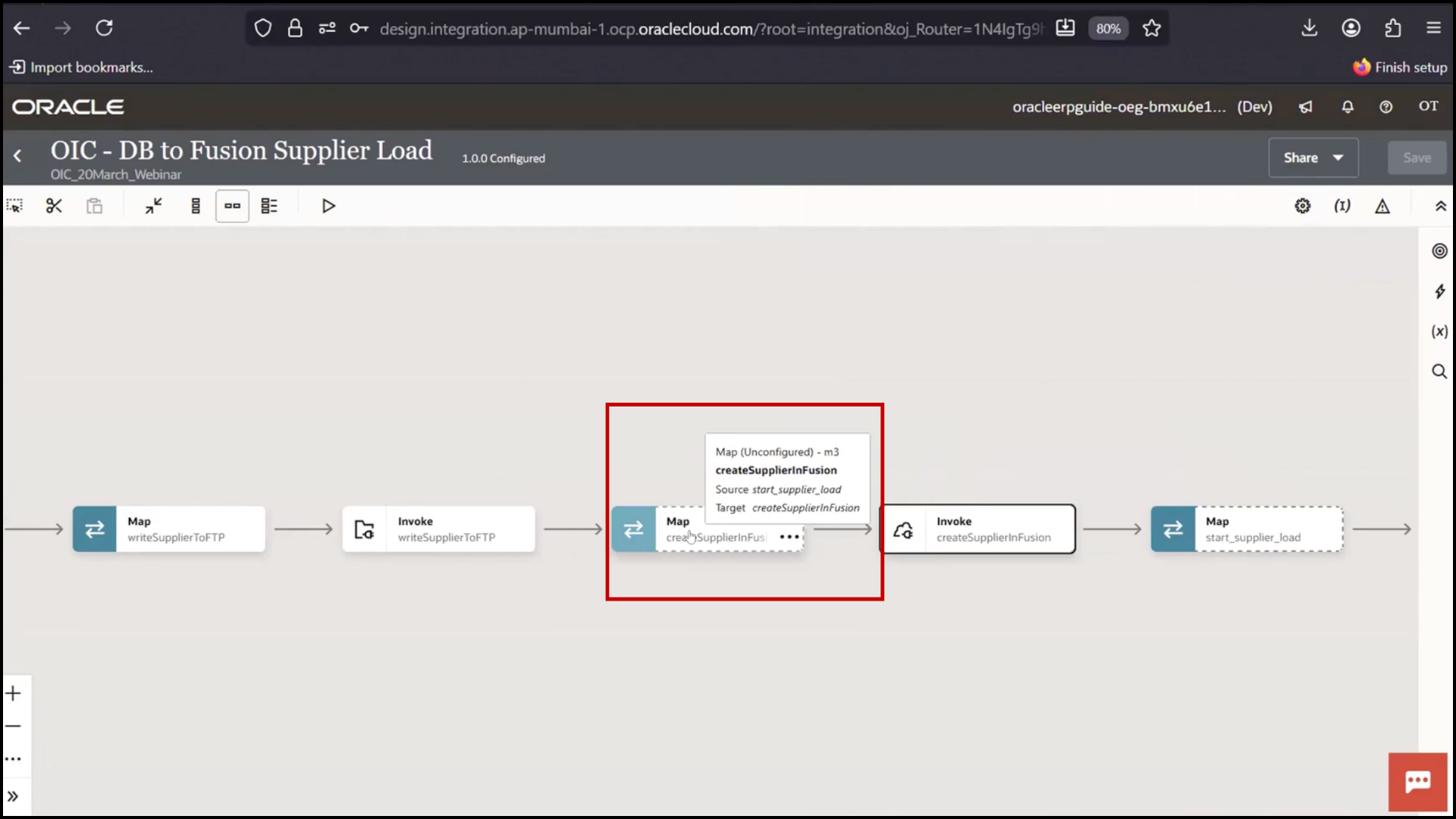Click the paste clipboard icon
This screenshot has height=819, width=1456.
(94, 206)
